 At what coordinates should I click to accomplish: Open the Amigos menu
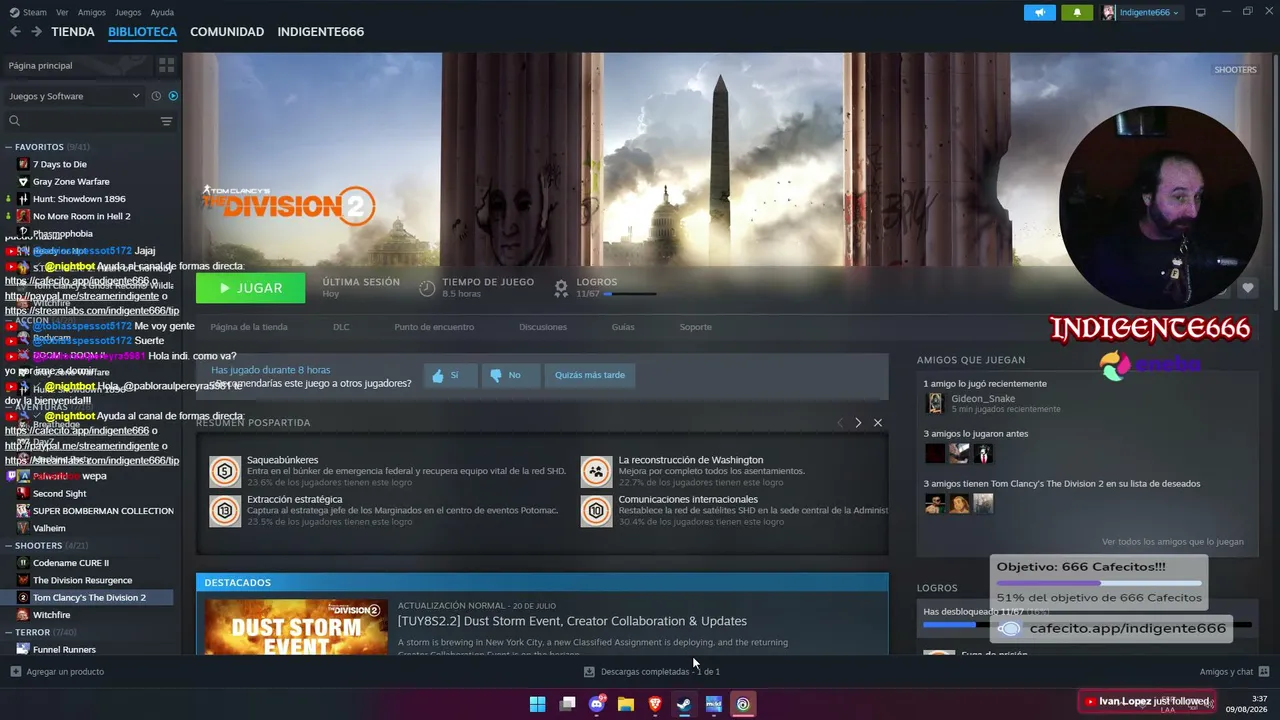91,13
